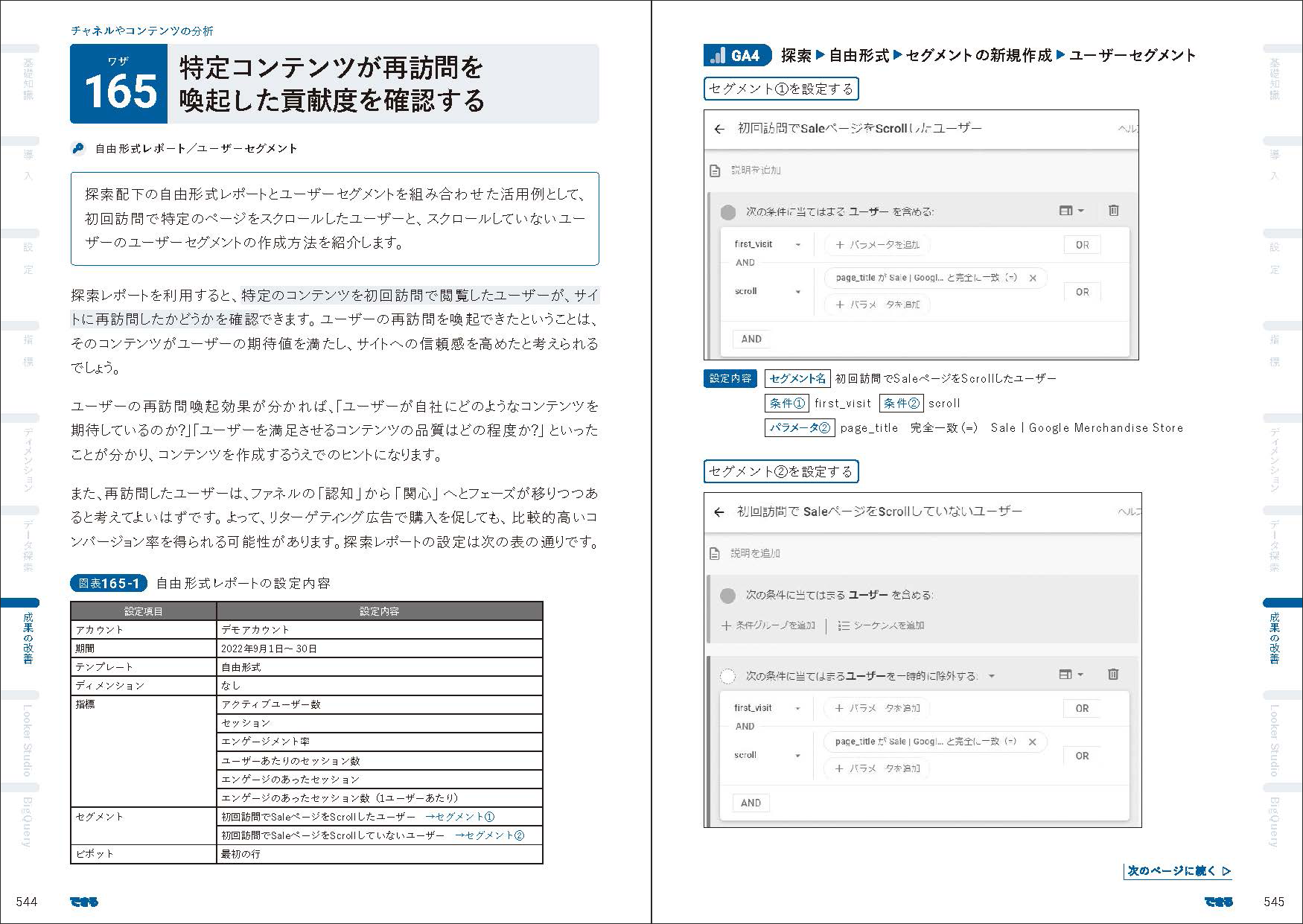Expand the 一時的に除外する dropdown arrow
1303x924 pixels.
tap(991, 675)
